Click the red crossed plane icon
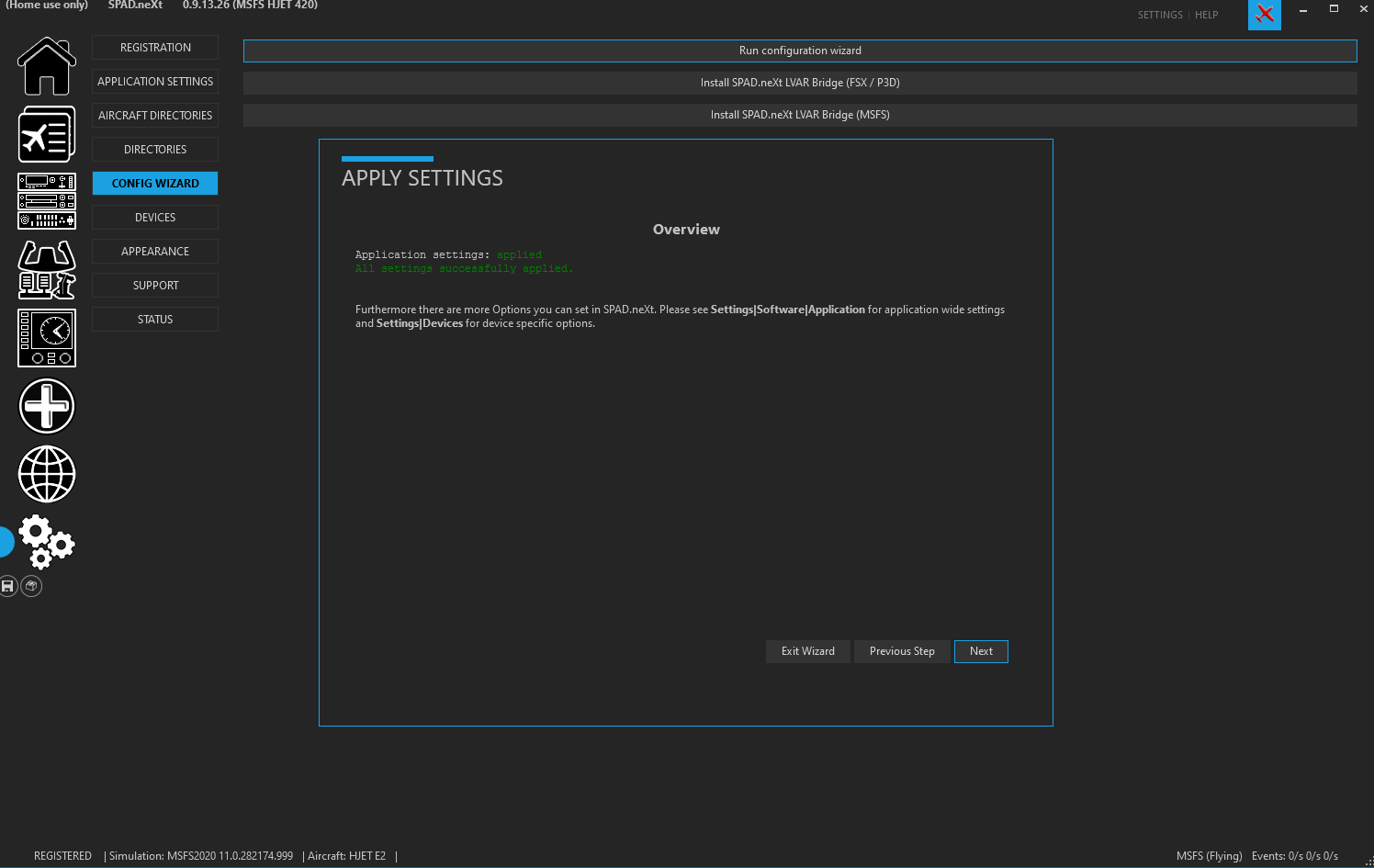Image resolution: width=1374 pixels, height=868 pixels. click(x=1265, y=15)
